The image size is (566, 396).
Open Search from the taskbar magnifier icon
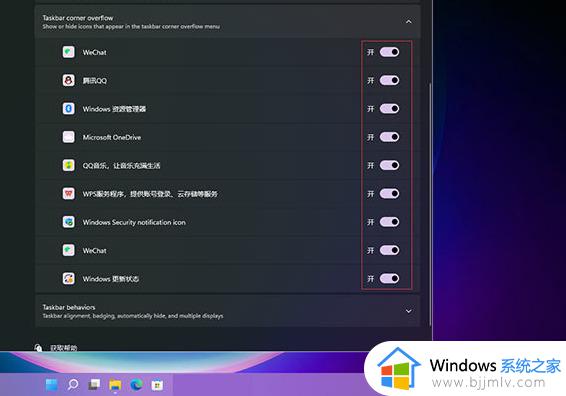(x=73, y=385)
